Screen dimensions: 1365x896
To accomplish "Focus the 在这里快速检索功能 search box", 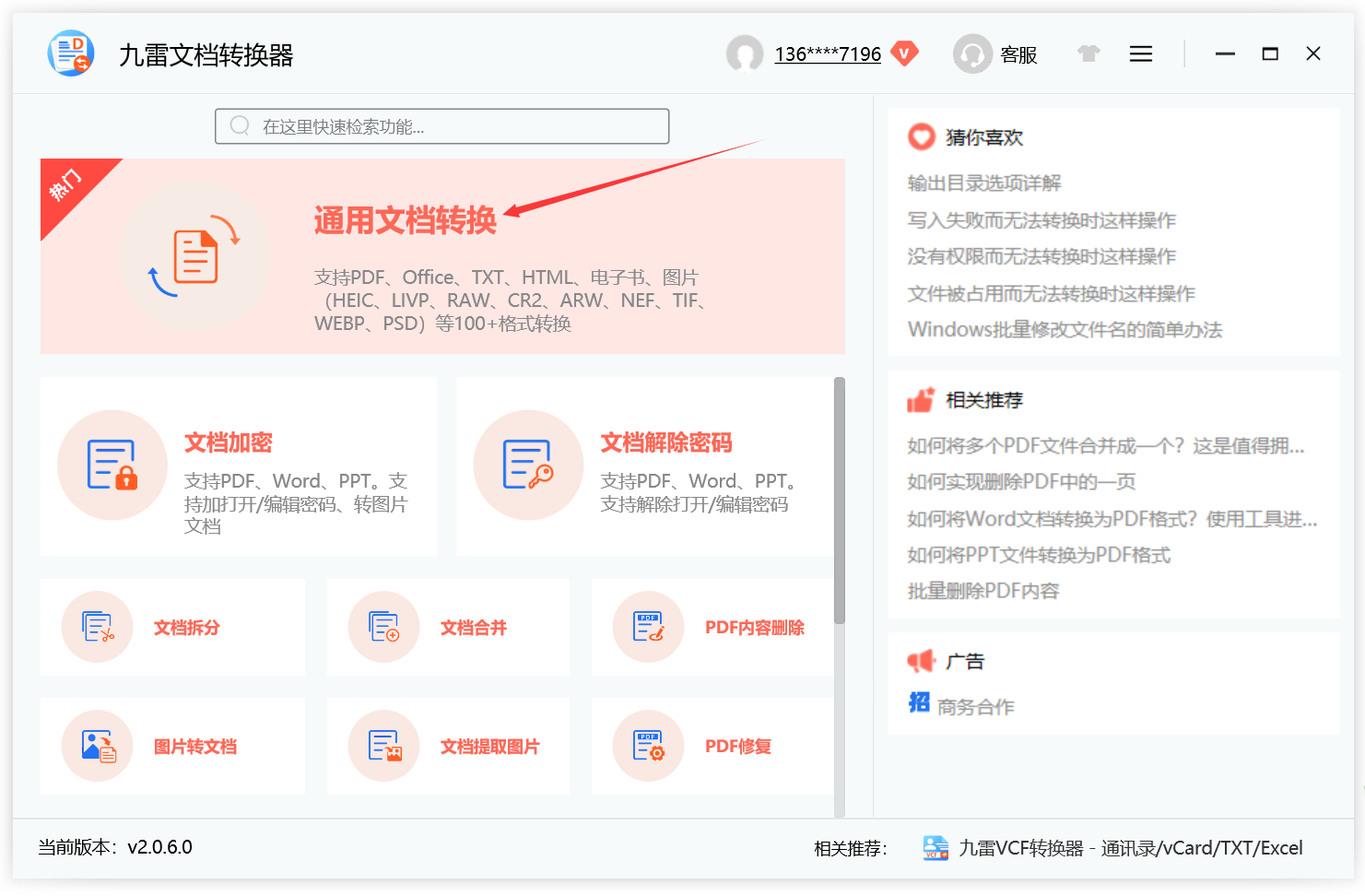I will pos(442,126).
